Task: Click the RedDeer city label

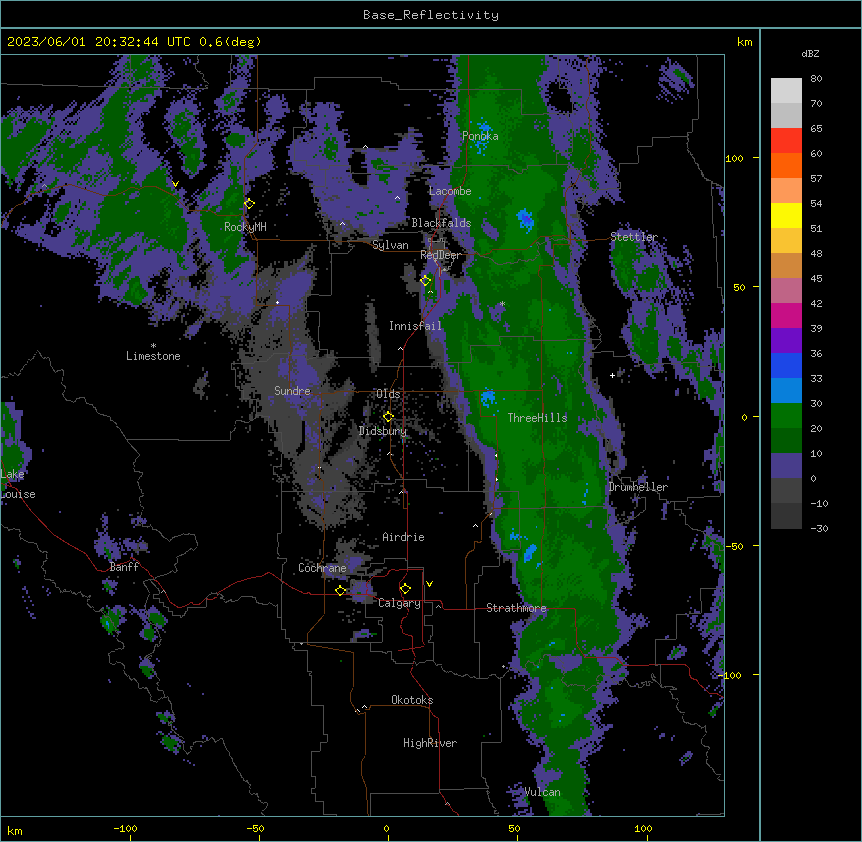Action: (440, 255)
